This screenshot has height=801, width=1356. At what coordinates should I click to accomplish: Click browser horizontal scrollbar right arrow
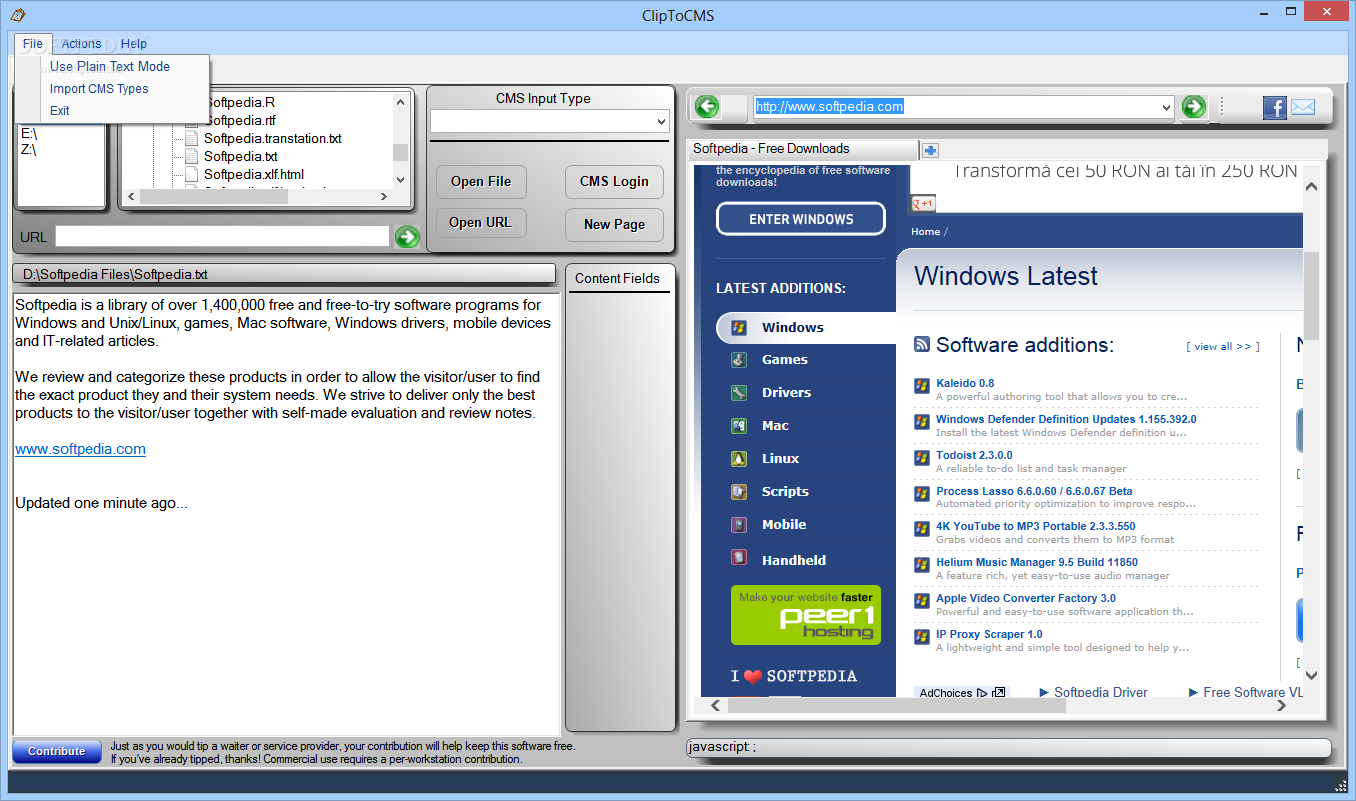pyautogui.click(x=1283, y=705)
